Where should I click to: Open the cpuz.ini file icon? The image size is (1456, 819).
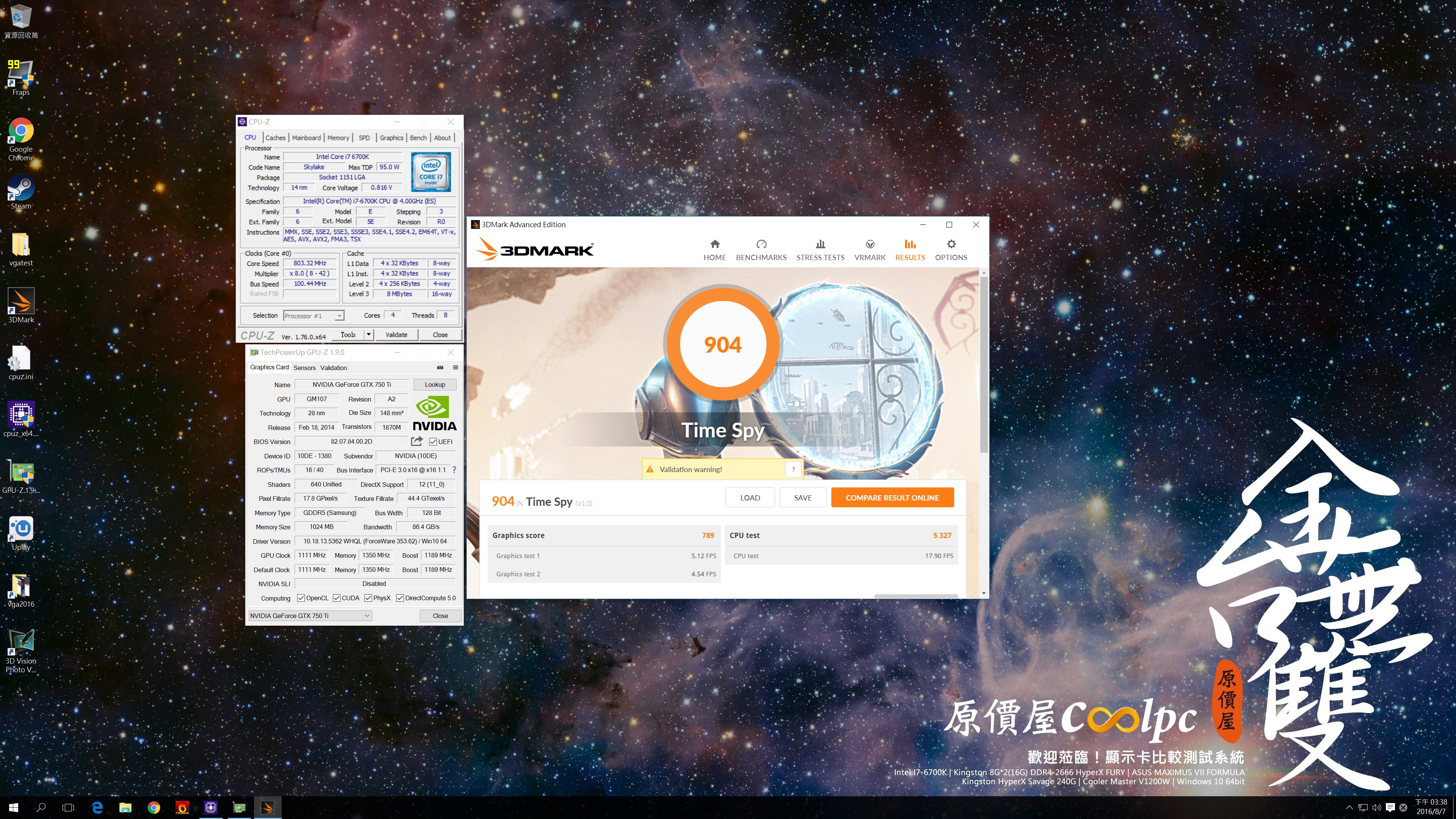coord(21,363)
